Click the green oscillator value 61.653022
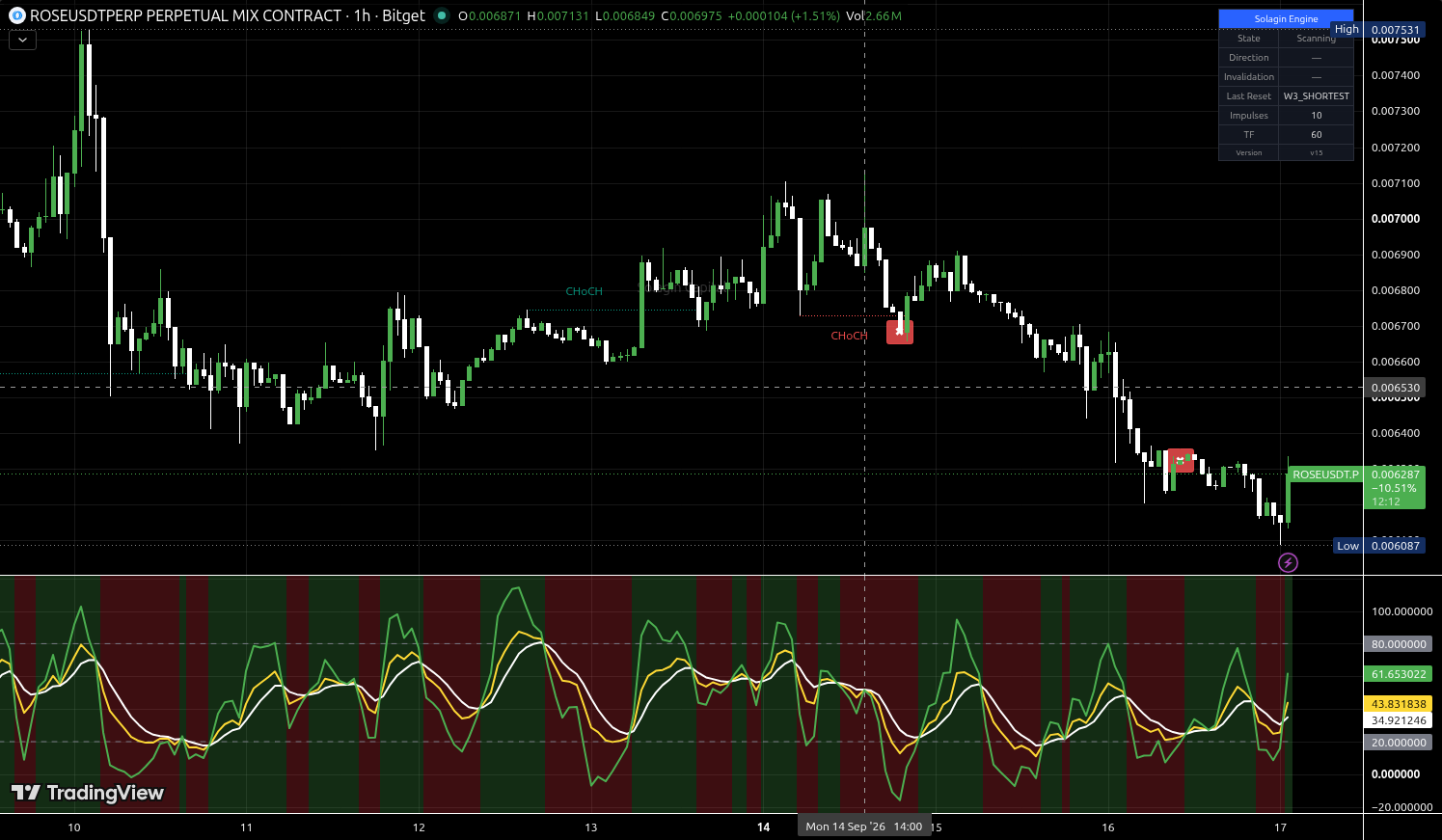This screenshot has height=840, width=1442. [1399, 674]
